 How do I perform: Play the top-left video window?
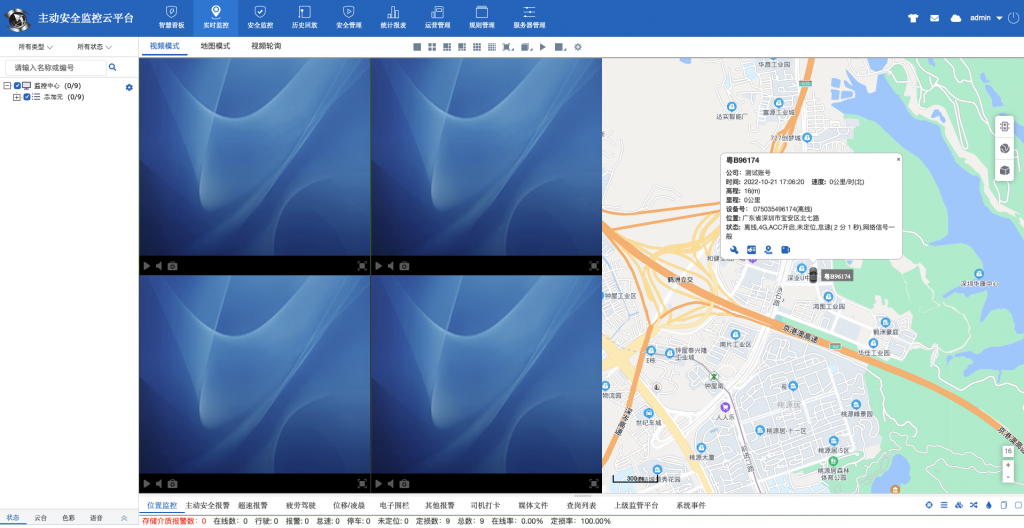point(147,266)
